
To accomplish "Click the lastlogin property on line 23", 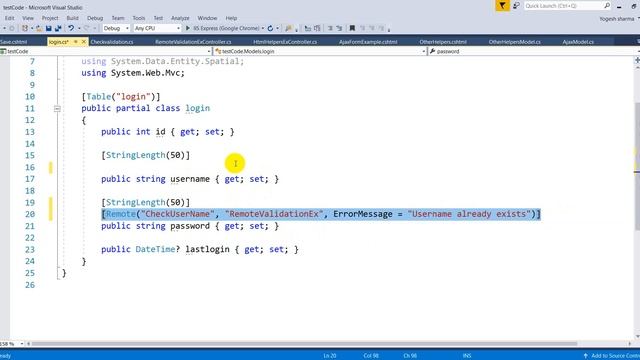I will [207, 249].
